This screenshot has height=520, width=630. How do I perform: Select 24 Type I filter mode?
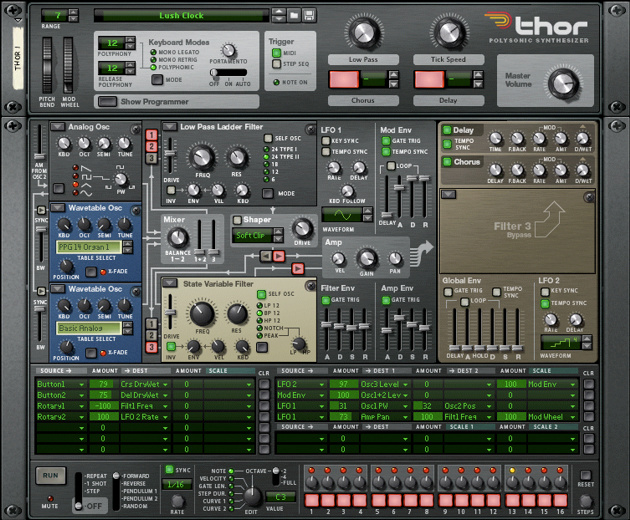266,149
